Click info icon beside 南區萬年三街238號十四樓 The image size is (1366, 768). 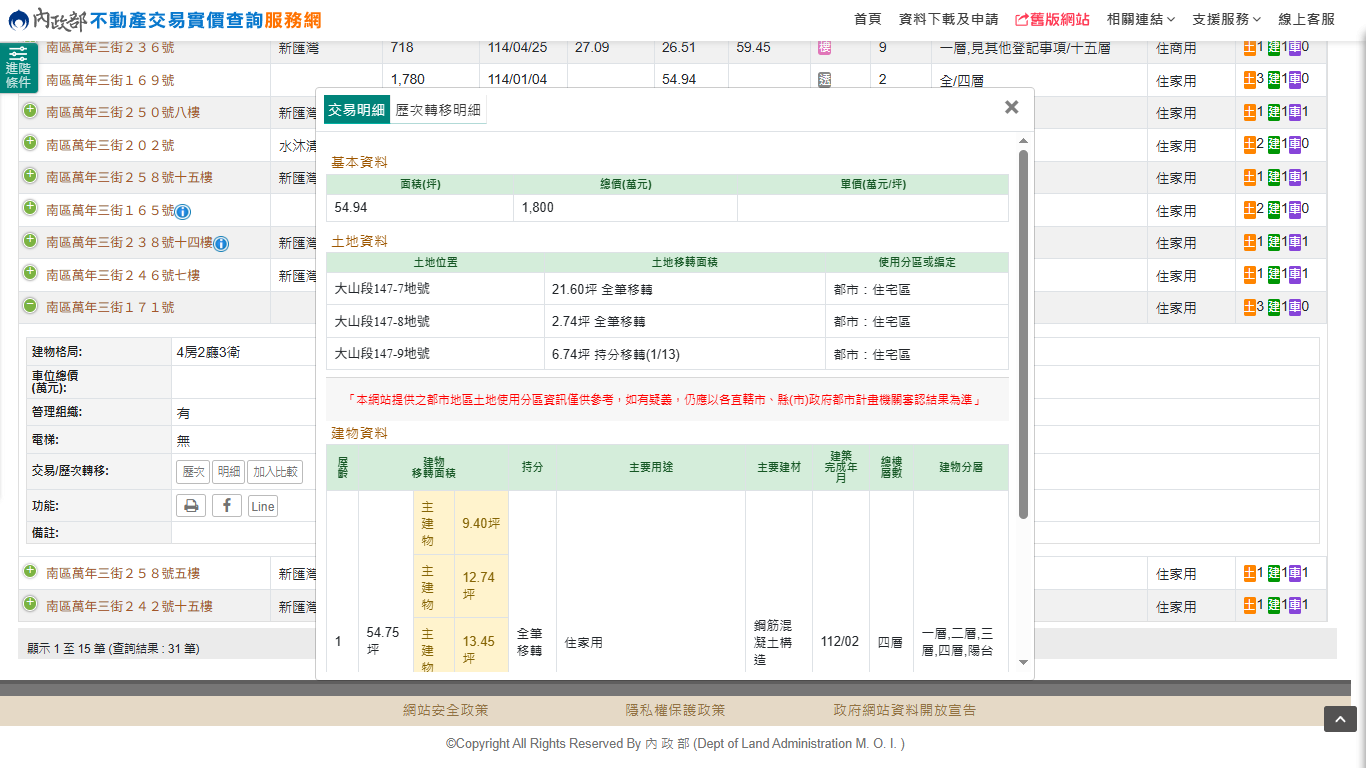221,244
